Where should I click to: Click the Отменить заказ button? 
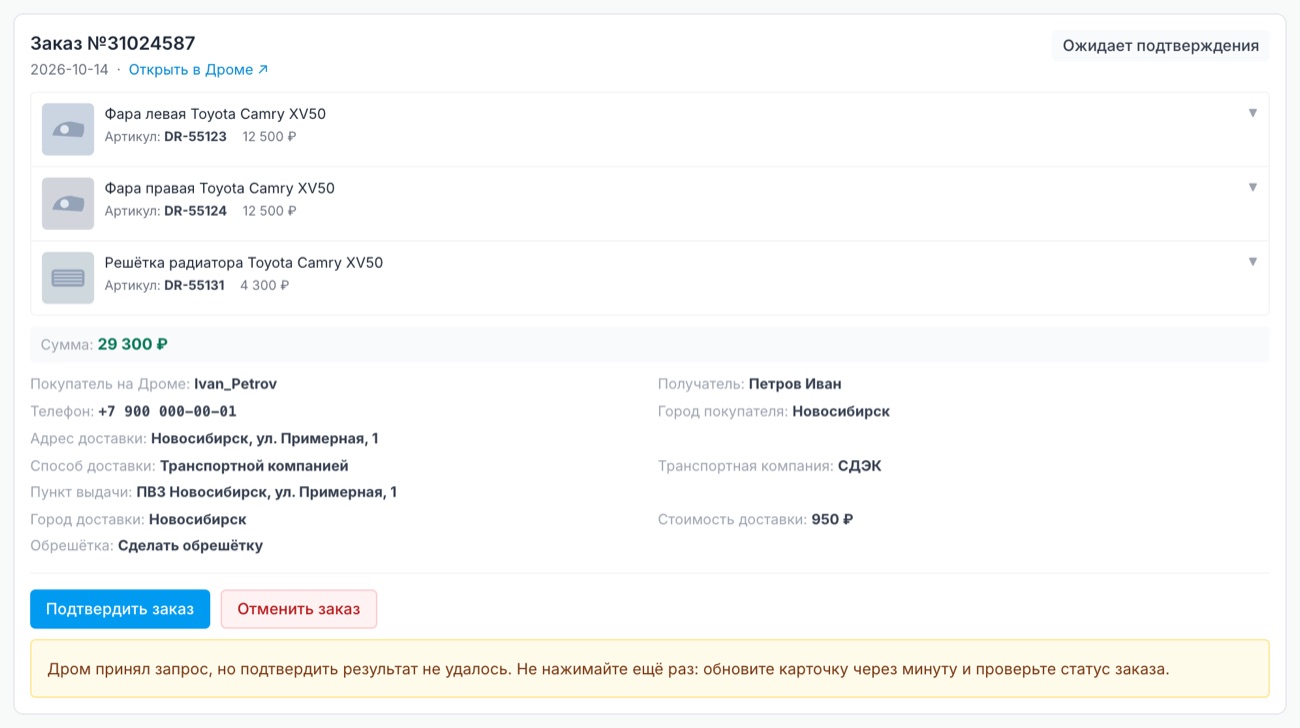(x=299, y=609)
